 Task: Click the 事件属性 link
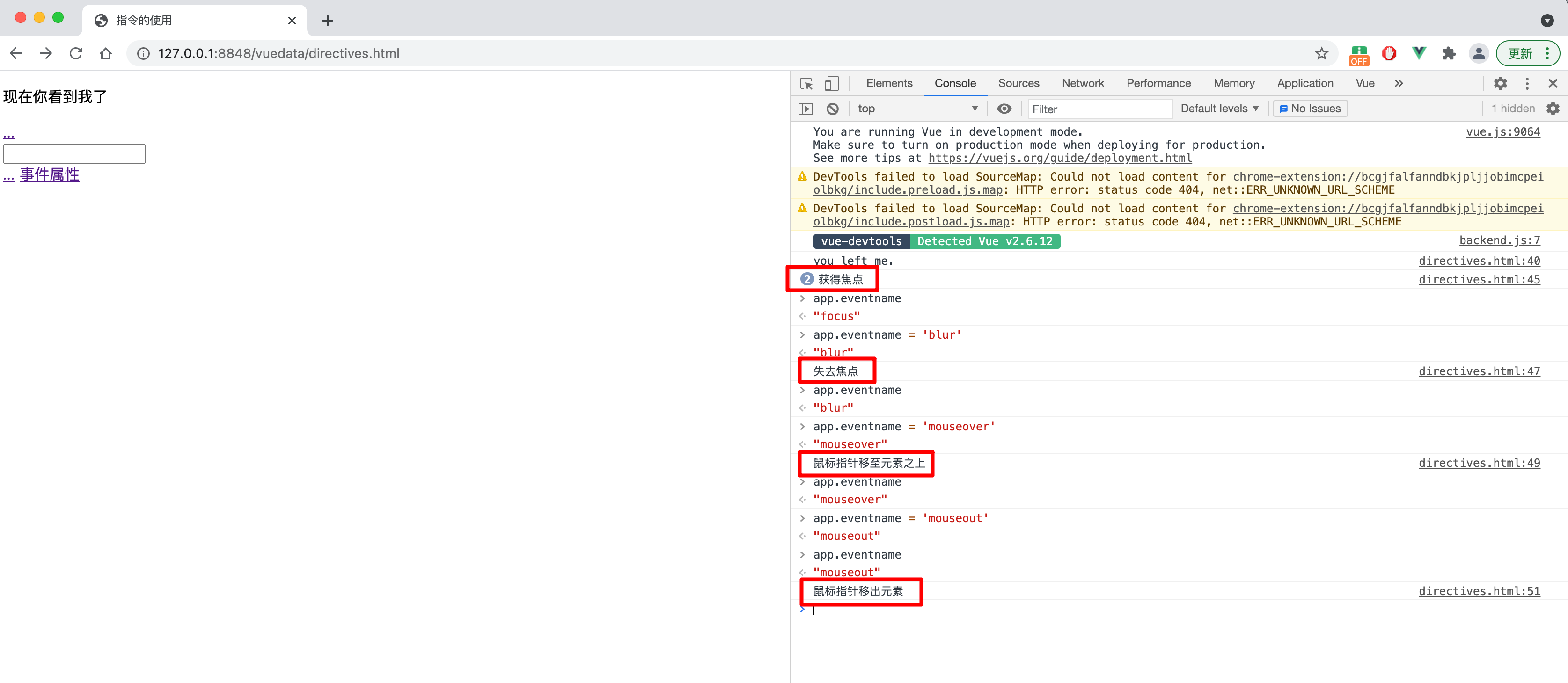49,174
